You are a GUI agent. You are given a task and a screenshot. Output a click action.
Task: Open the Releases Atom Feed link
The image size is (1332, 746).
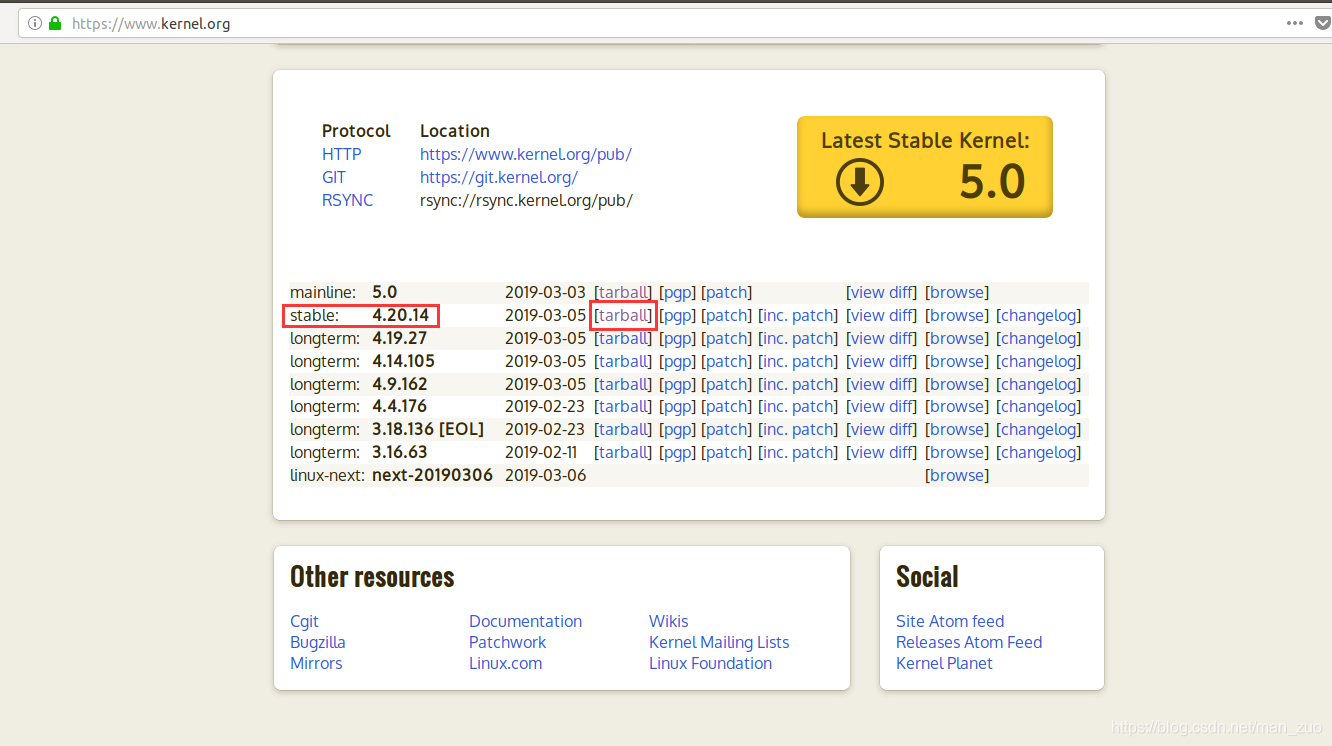969,642
